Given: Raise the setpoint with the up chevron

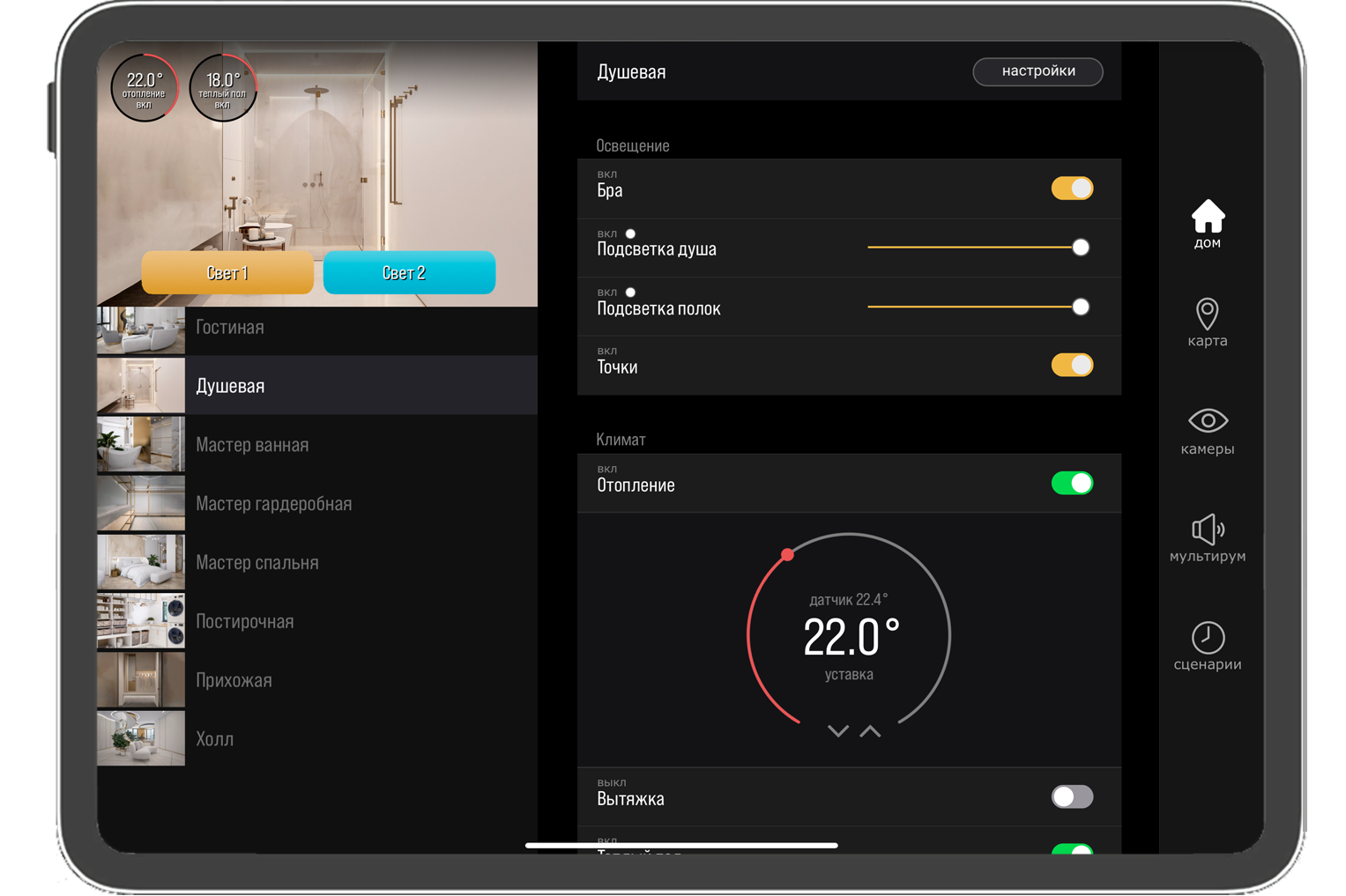Looking at the screenshot, I should click(x=869, y=730).
